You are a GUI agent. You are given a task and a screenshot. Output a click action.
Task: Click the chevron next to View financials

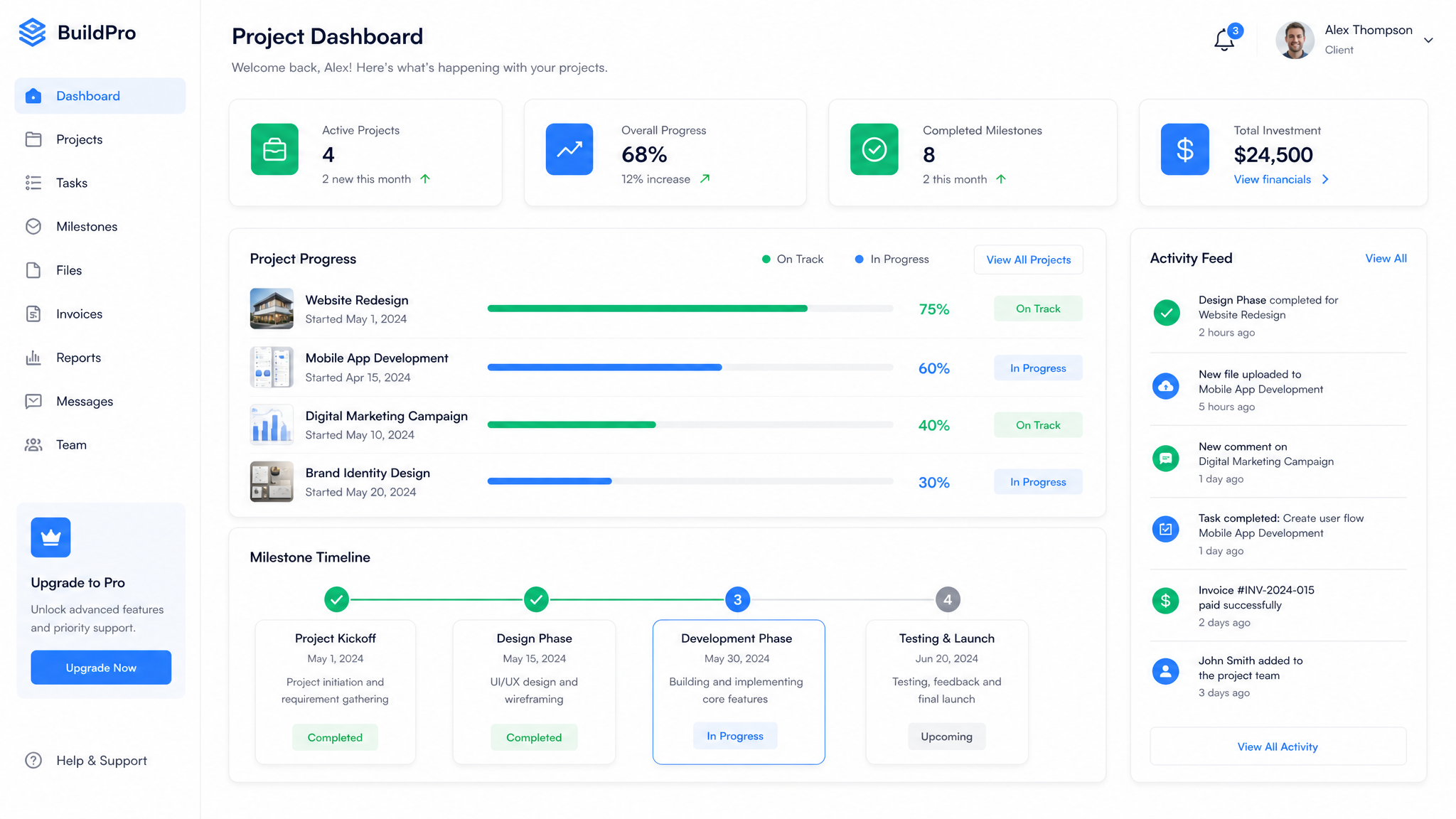1325,180
